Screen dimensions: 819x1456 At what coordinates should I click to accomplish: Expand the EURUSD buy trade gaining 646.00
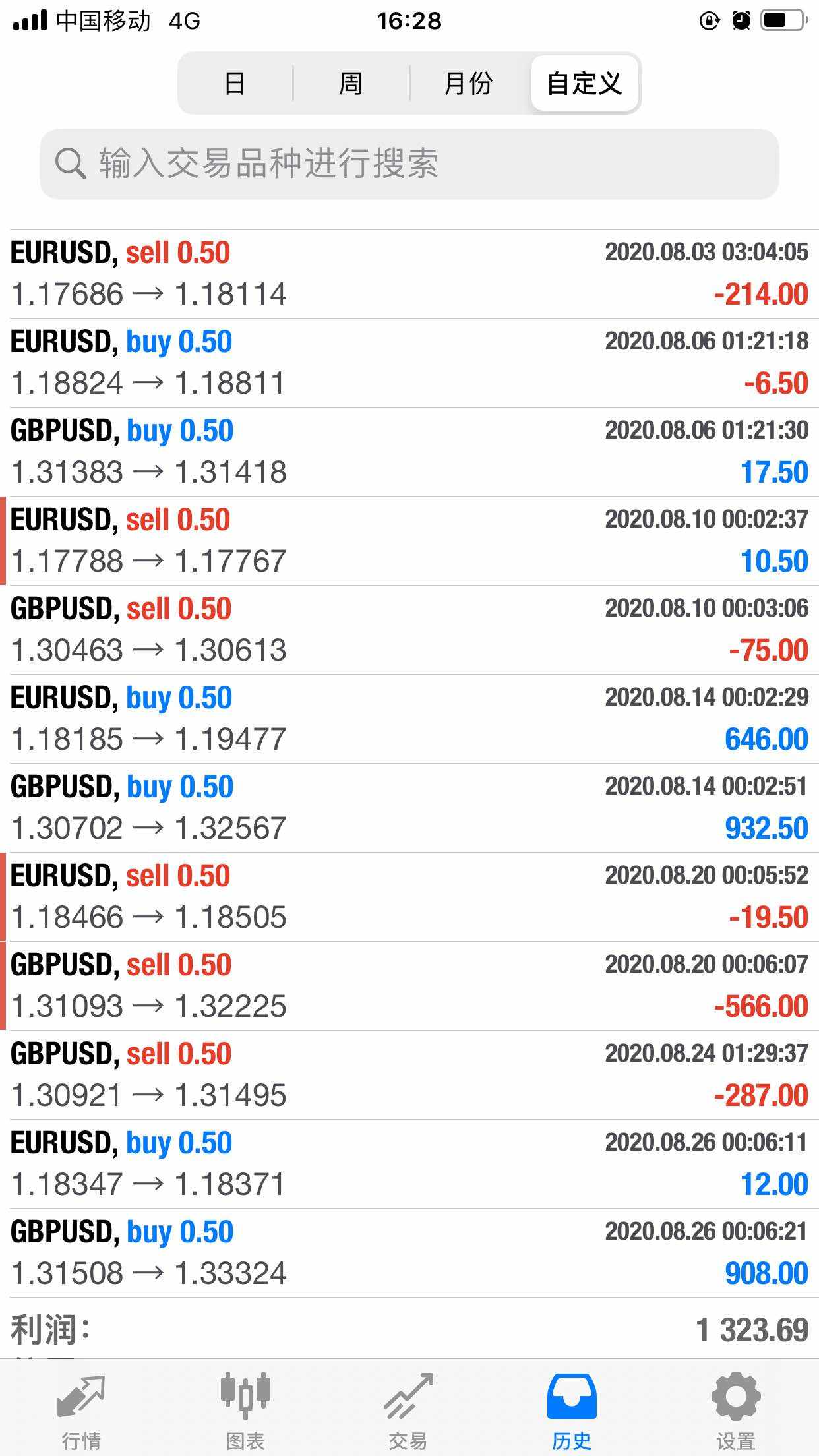click(x=409, y=719)
